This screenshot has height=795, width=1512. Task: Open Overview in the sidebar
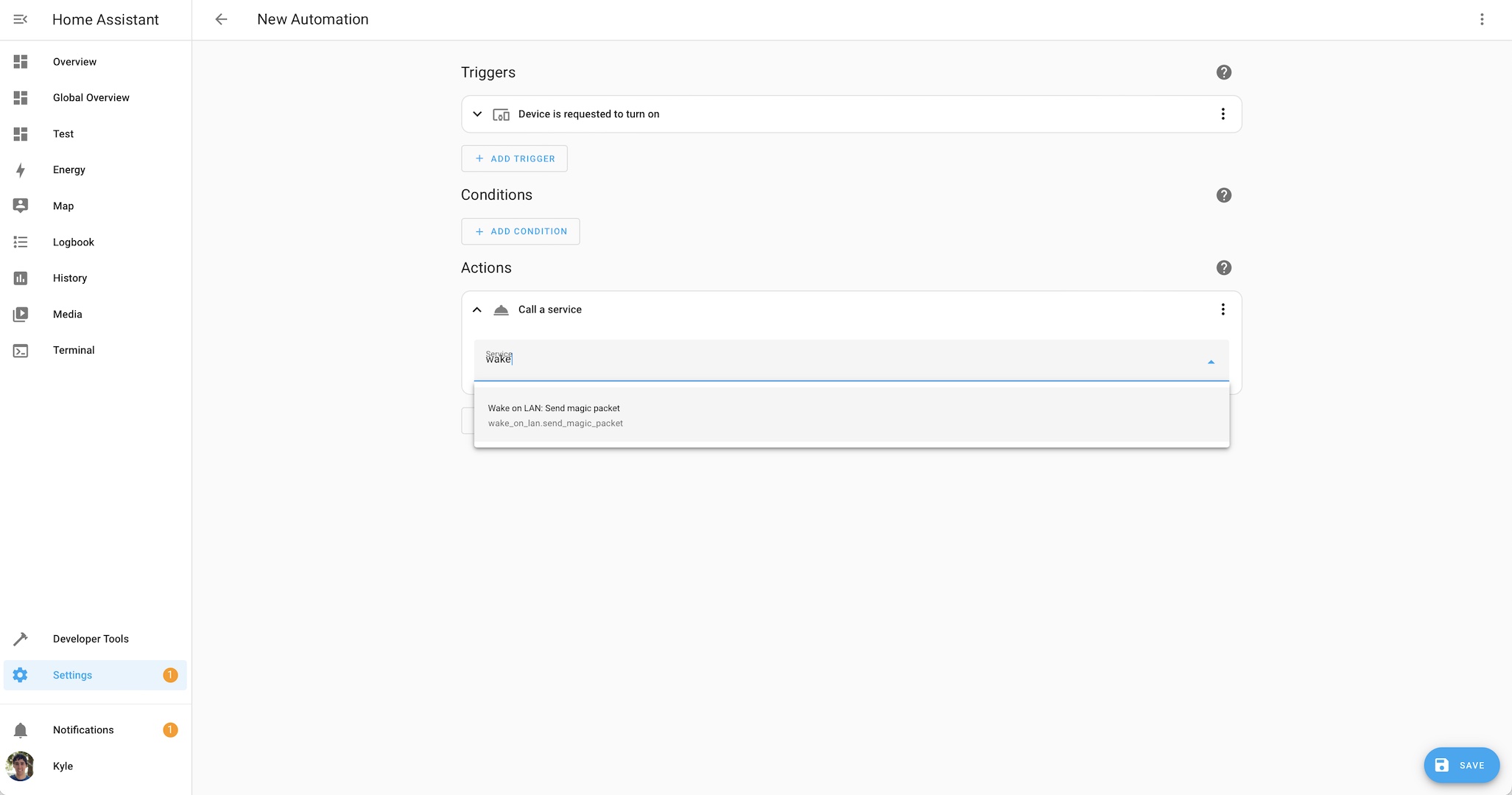coord(96,62)
